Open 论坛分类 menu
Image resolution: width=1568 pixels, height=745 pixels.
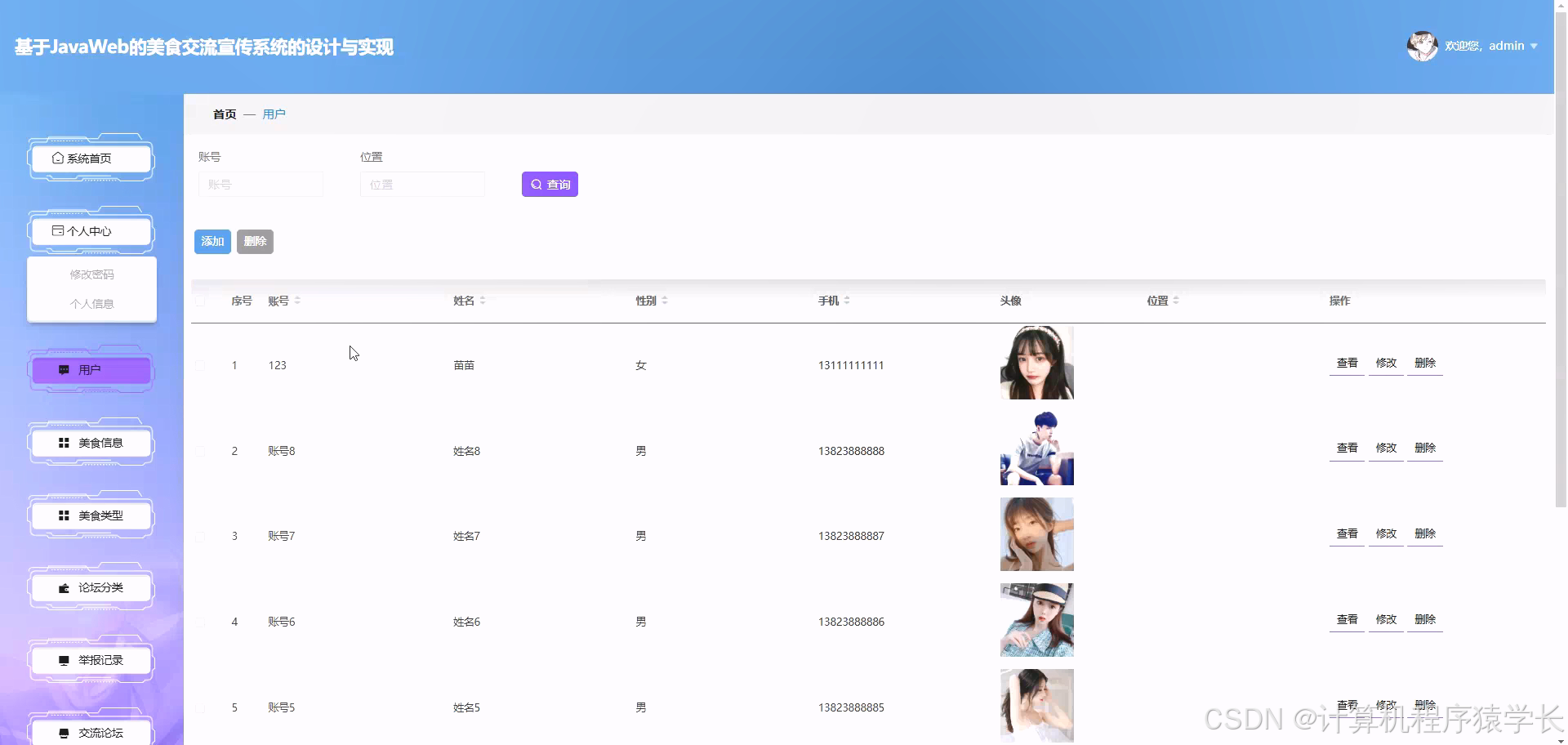click(x=91, y=588)
